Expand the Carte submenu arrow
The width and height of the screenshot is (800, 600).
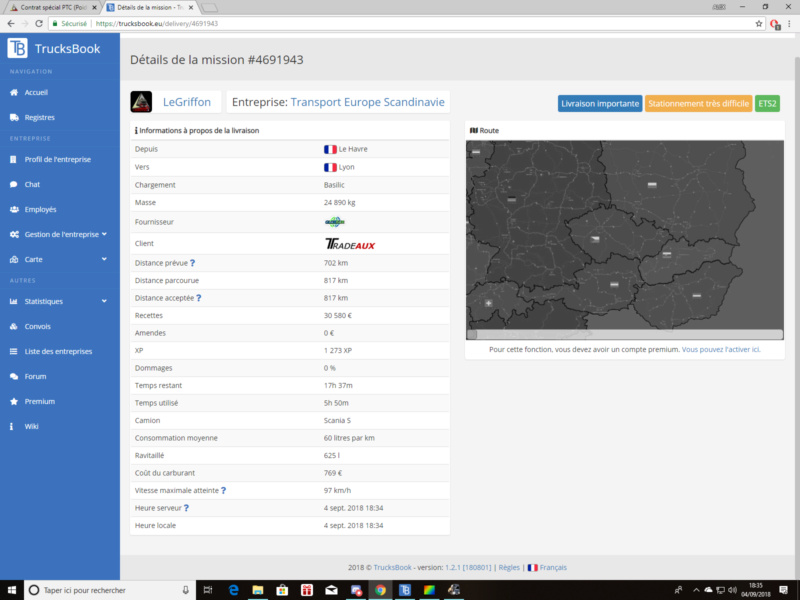[104, 259]
